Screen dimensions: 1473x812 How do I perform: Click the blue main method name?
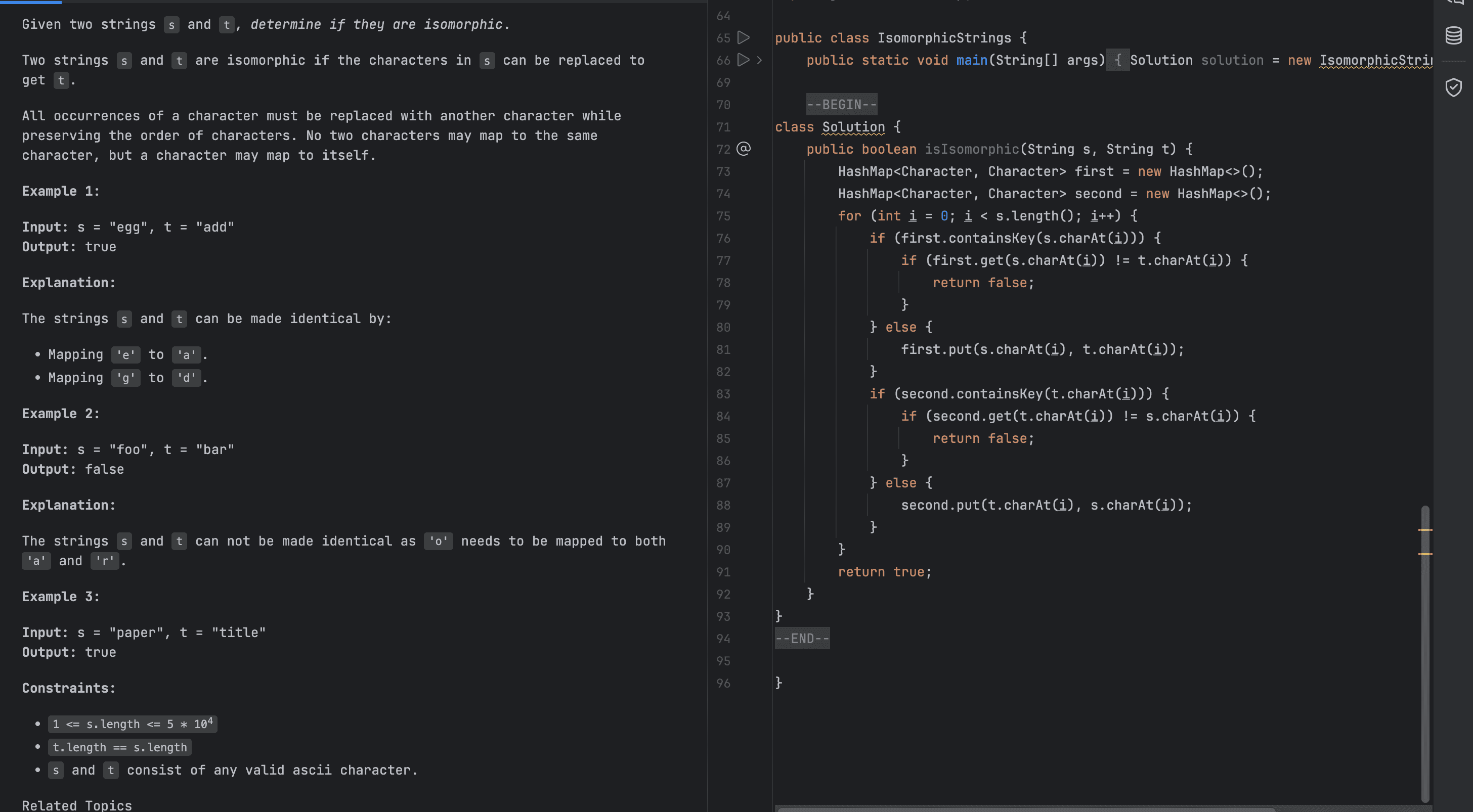972,60
